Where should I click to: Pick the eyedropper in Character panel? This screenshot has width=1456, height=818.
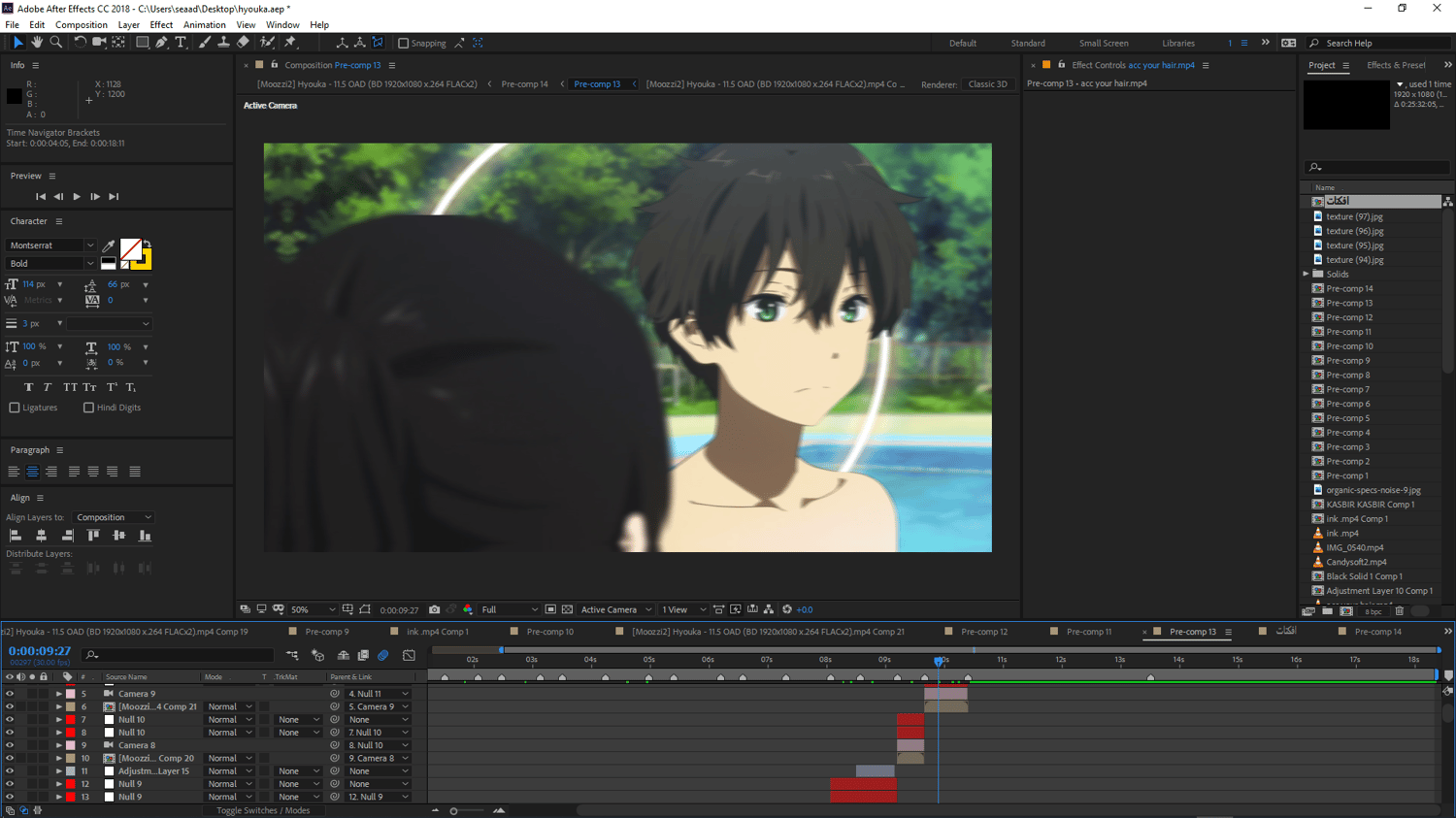[x=109, y=246]
